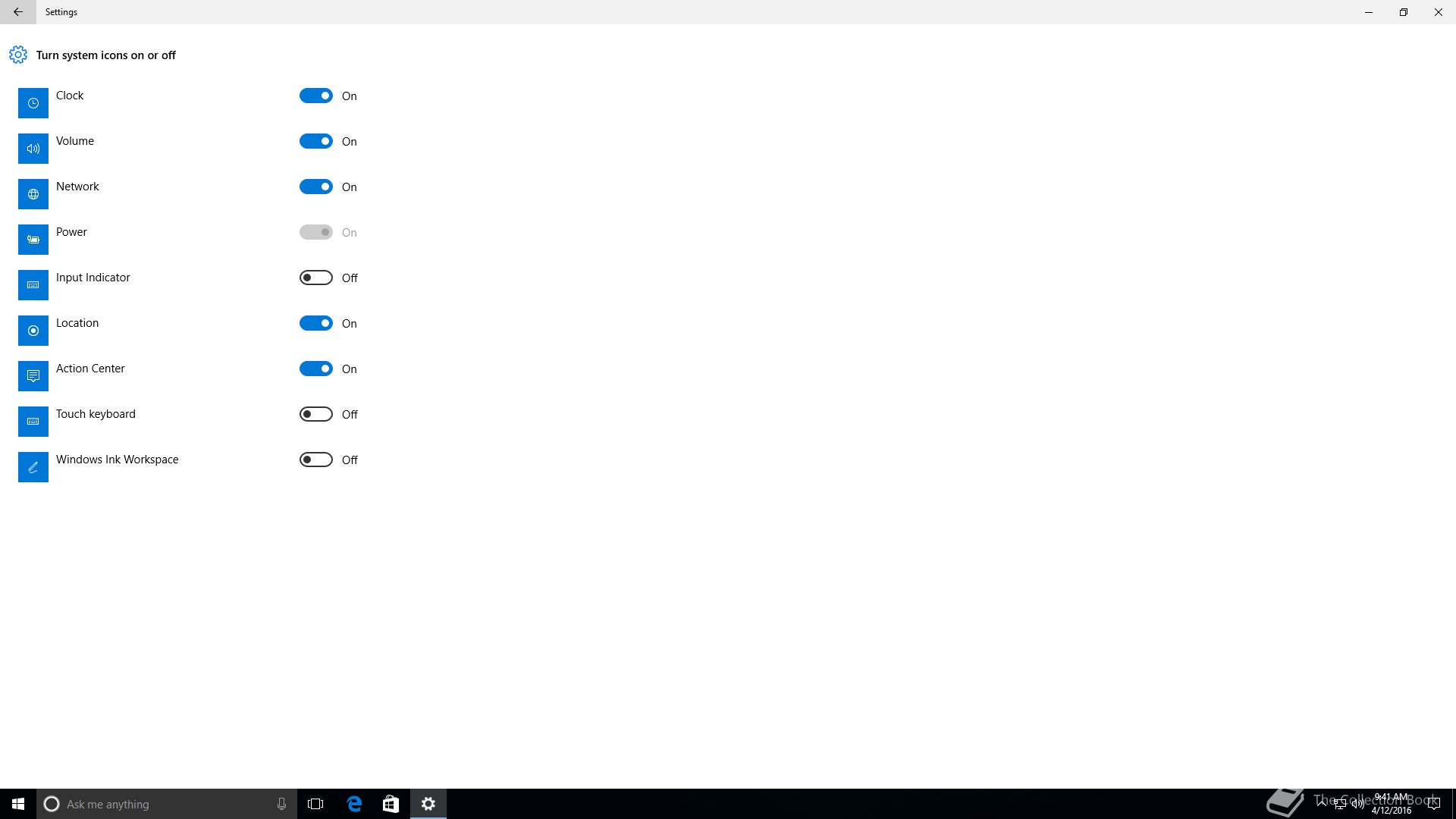Image resolution: width=1456 pixels, height=819 pixels.
Task: Click the Network globe tile icon
Action: 33,194
